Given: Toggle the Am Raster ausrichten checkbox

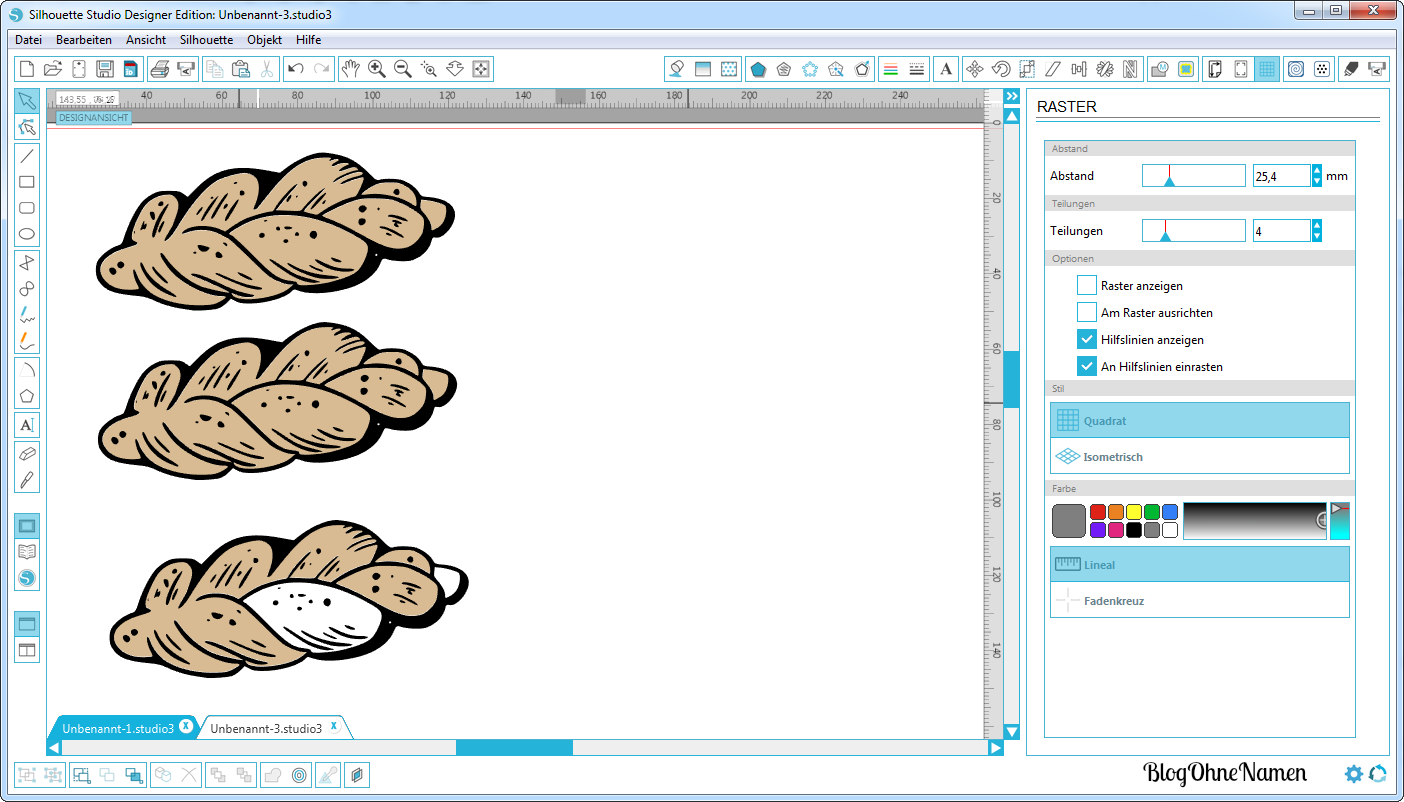Looking at the screenshot, I should point(1086,313).
